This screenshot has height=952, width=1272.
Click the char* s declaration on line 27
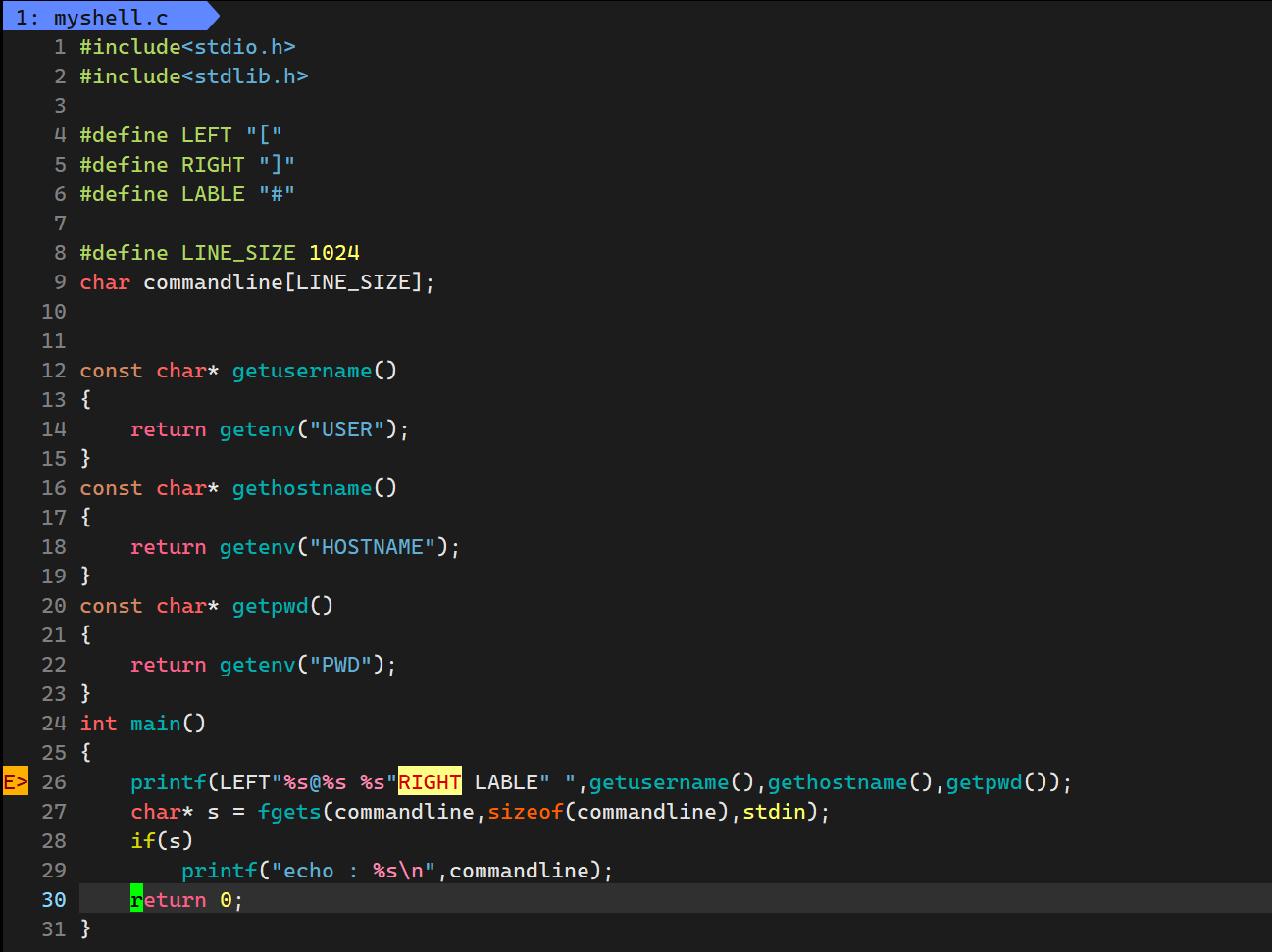pos(175,812)
